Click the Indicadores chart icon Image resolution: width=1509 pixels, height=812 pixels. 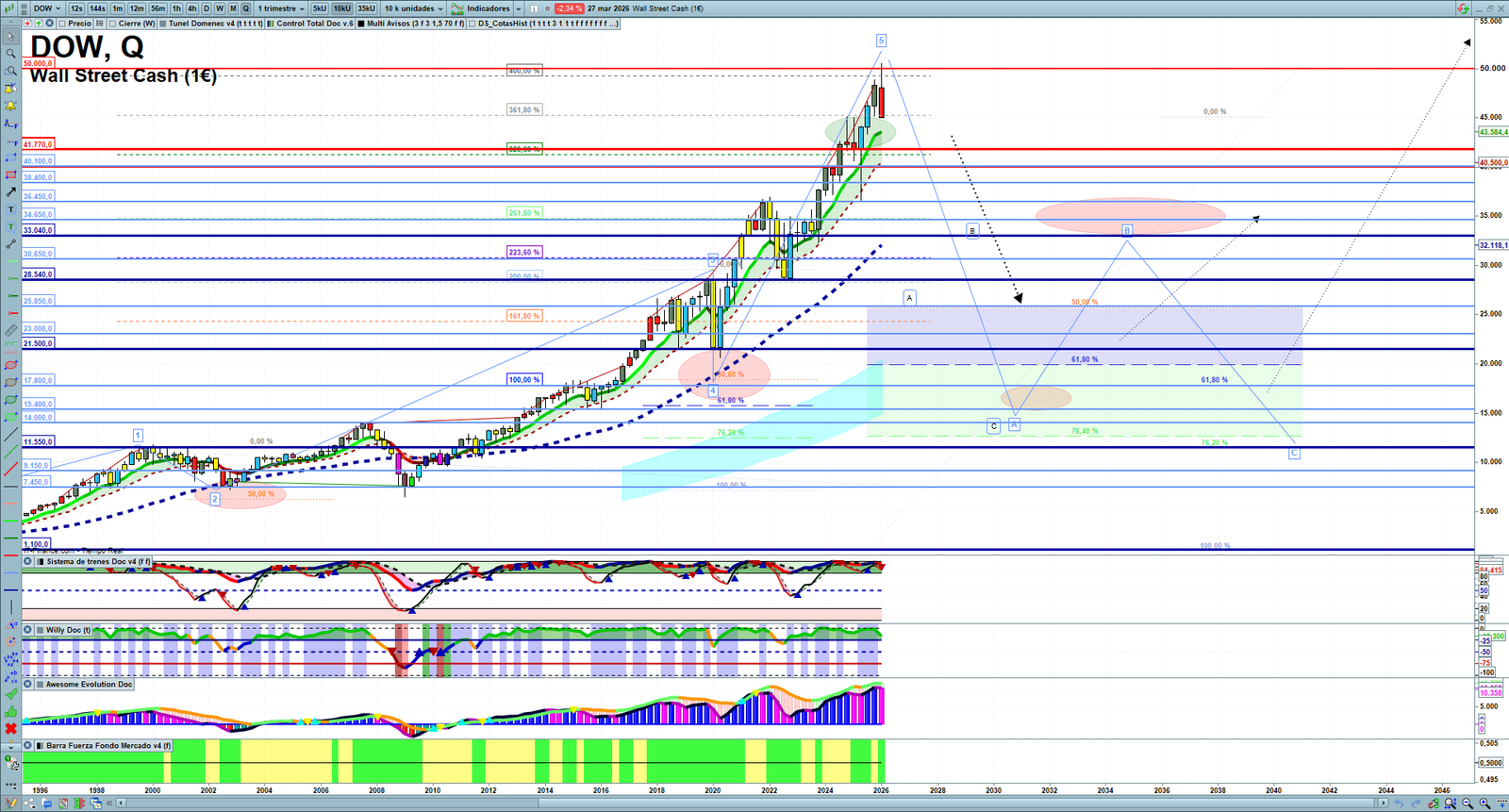(x=457, y=8)
